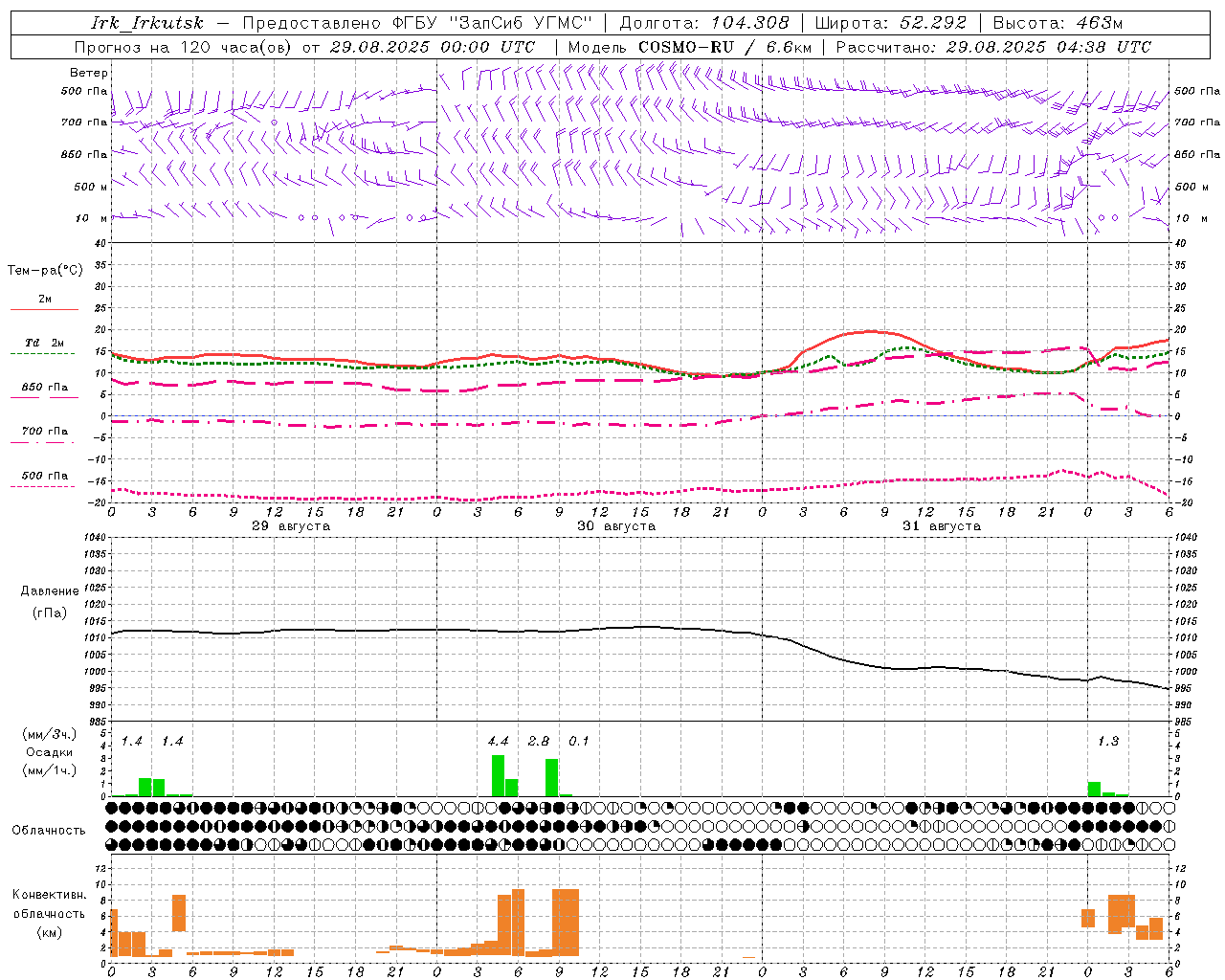Select the "Td 2м" dew point legend label
Image resolution: width=1225 pixels, height=980 pixels.
pos(45,343)
